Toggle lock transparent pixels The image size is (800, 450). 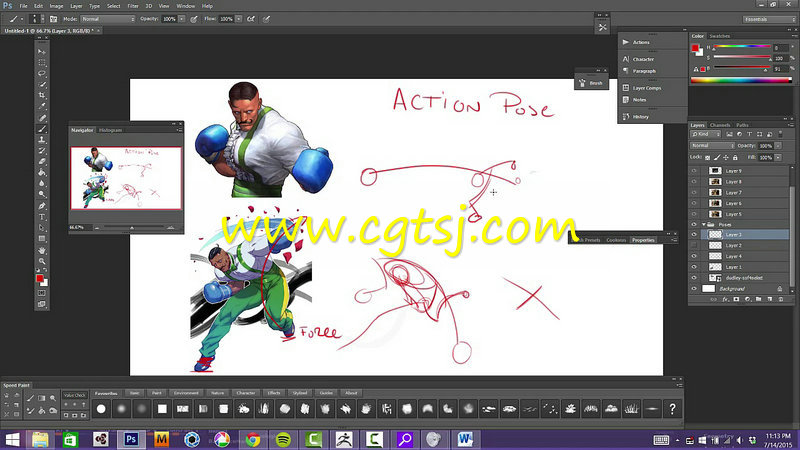708,158
